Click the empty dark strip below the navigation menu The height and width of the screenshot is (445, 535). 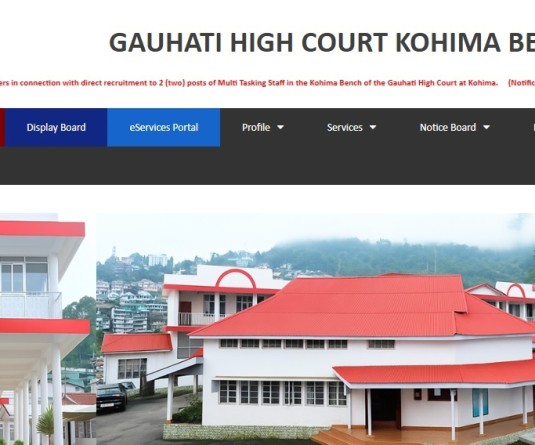click(268, 166)
